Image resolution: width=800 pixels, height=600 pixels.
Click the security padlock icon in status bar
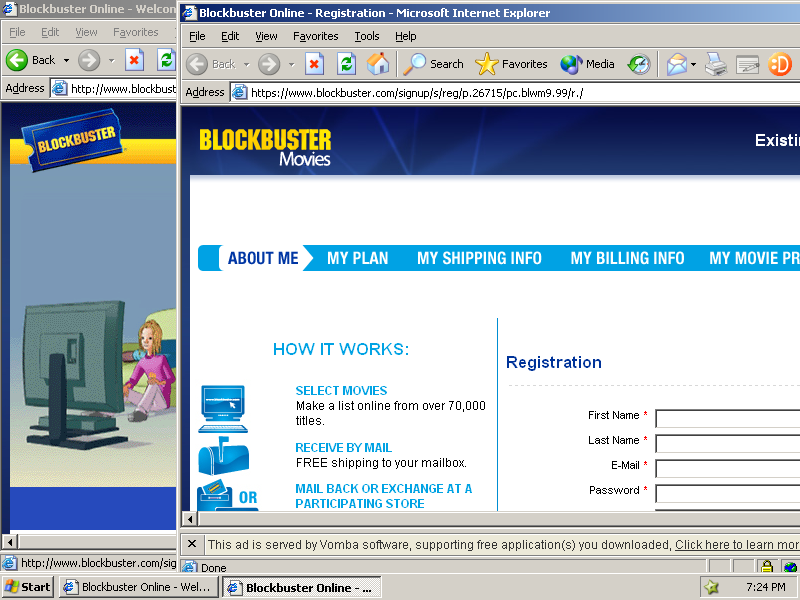coord(766,566)
